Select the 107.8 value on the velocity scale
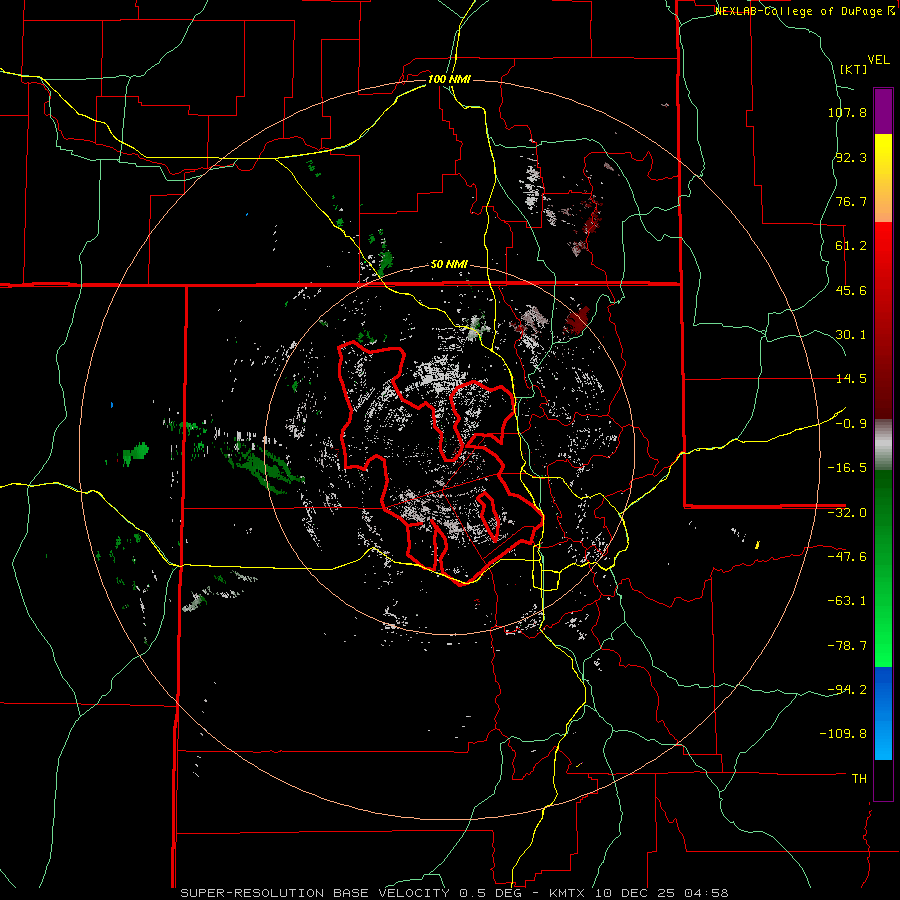Image resolution: width=900 pixels, height=900 pixels. tap(847, 112)
